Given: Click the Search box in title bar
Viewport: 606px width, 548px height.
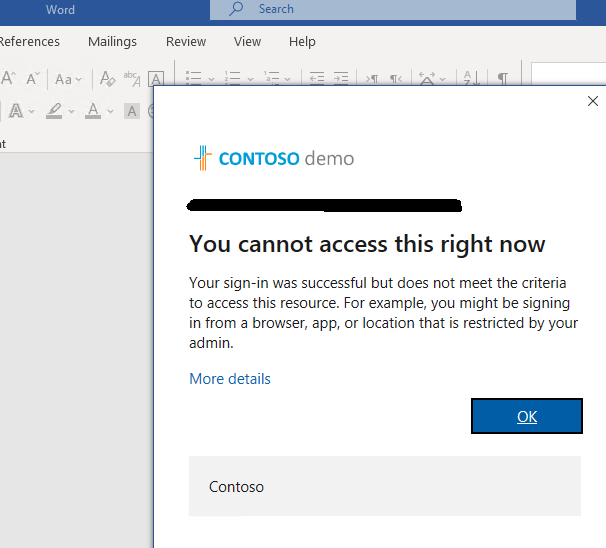Looking at the screenshot, I should 393,9.
